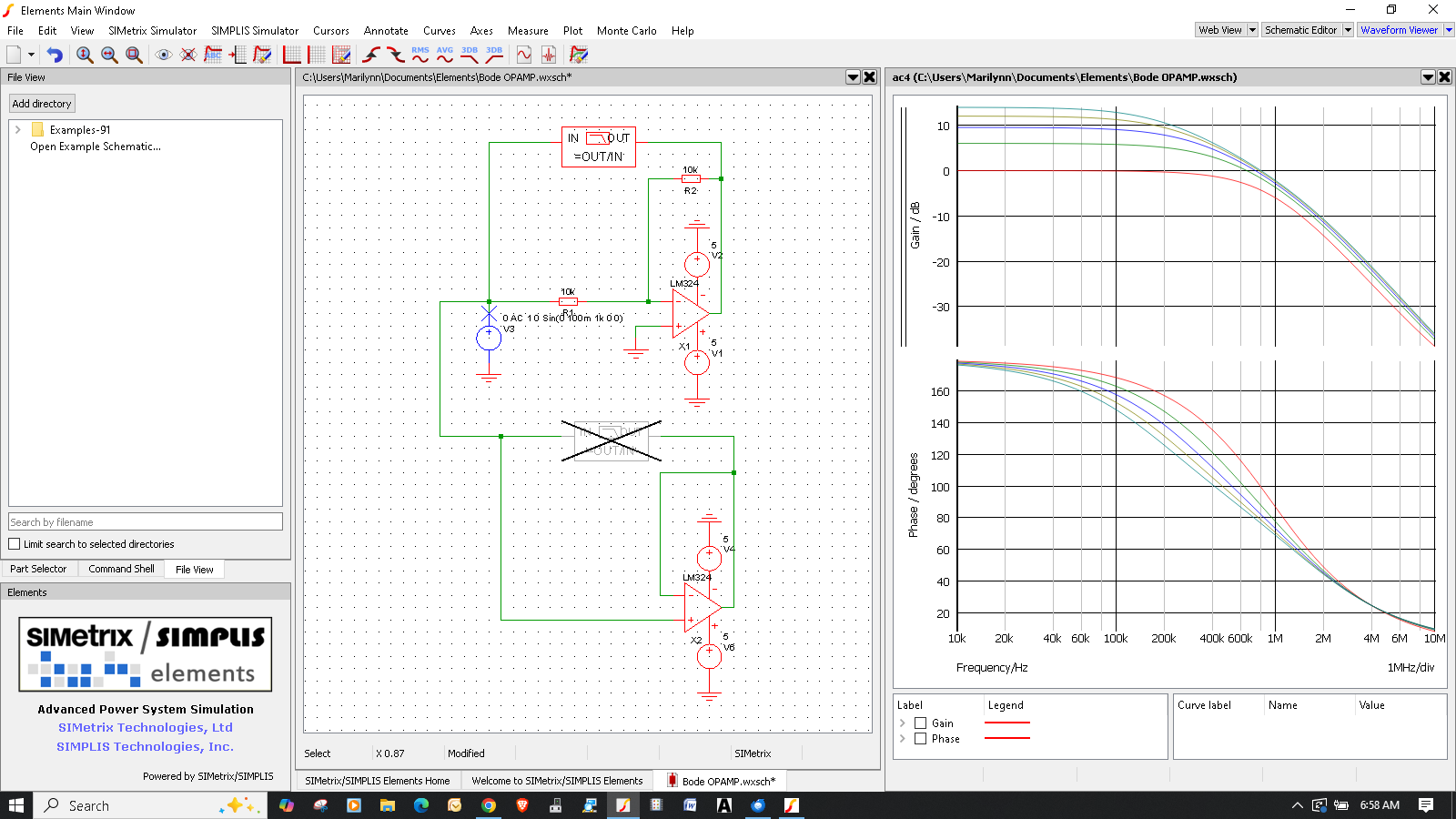The height and width of the screenshot is (819, 1456).
Task: Click the Add directory button
Action: pos(42,104)
